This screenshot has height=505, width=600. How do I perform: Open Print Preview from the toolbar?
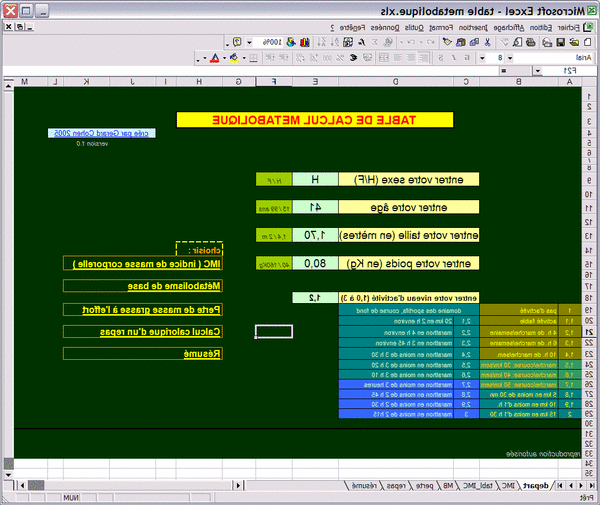click(517, 42)
